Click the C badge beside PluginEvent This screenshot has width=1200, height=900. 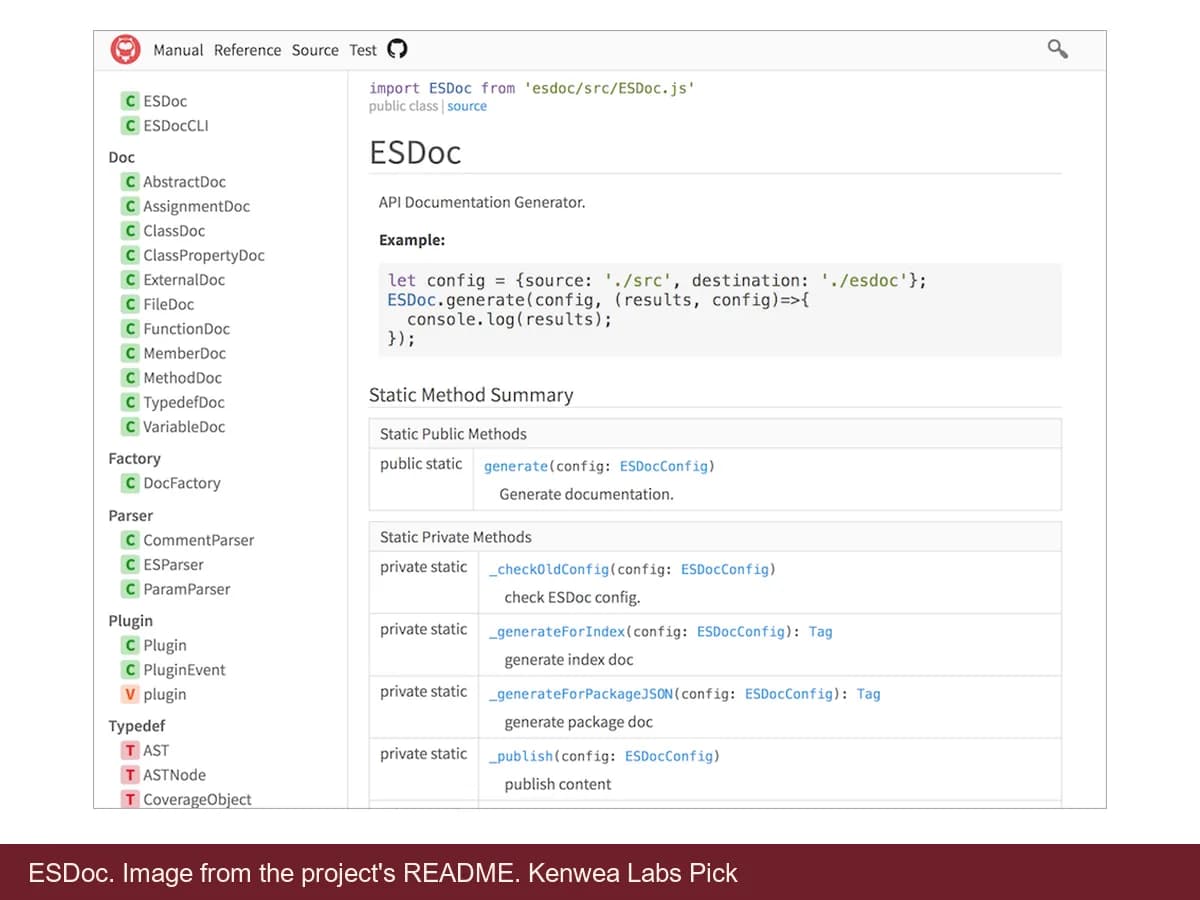pos(130,670)
